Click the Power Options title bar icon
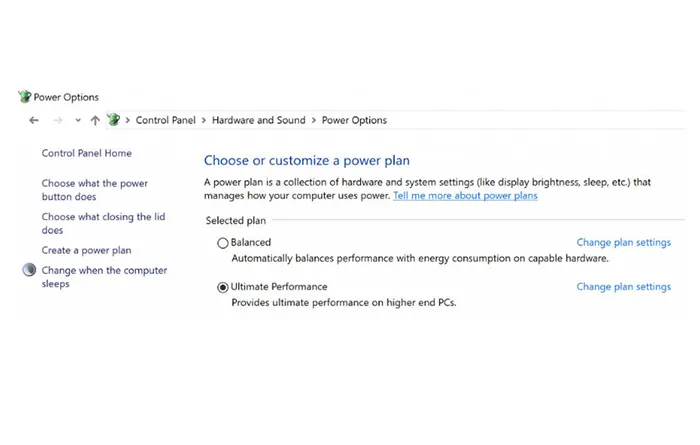The width and height of the screenshot is (700, 445). (x=25, y=97)
